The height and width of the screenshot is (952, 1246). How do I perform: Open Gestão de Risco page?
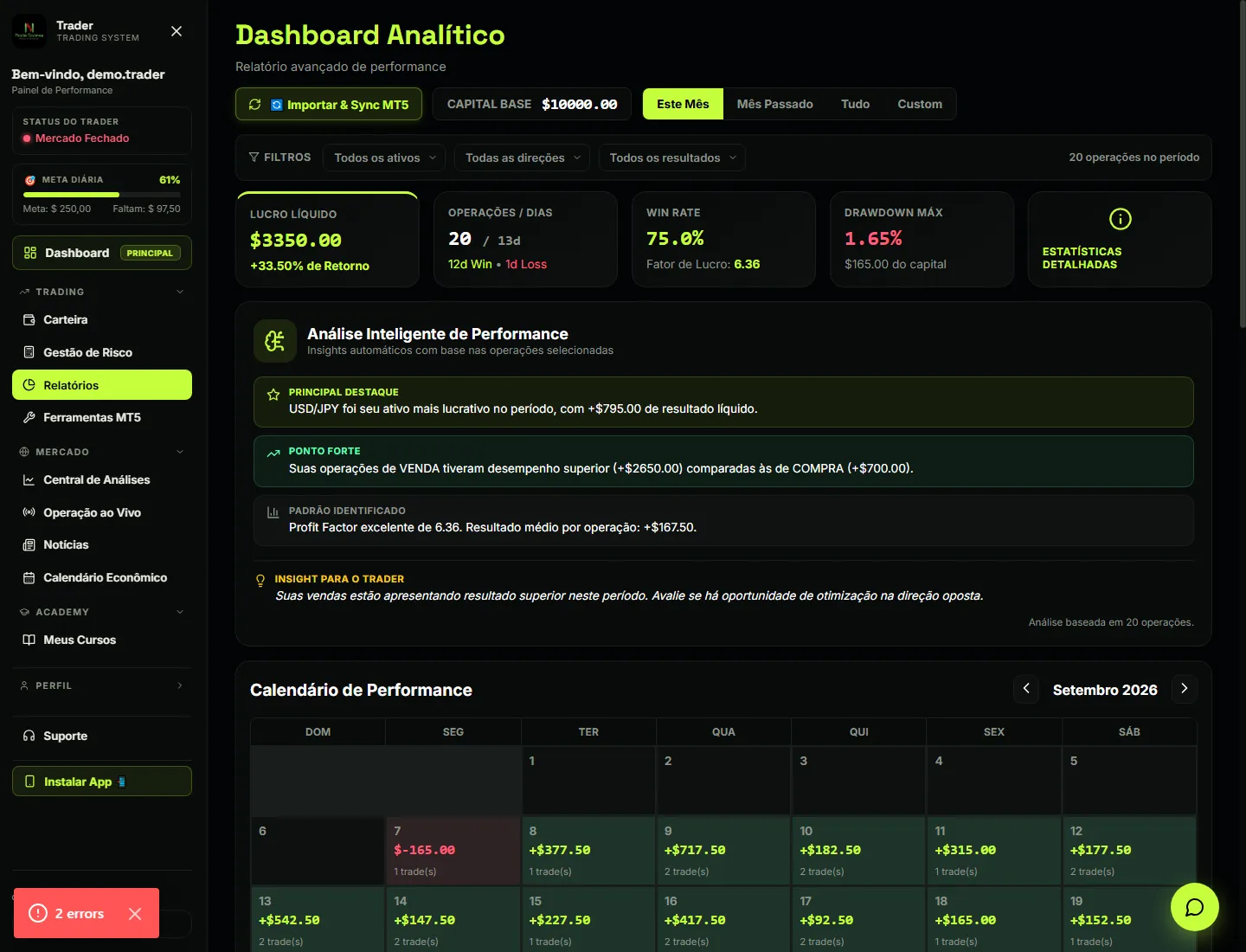102,352
